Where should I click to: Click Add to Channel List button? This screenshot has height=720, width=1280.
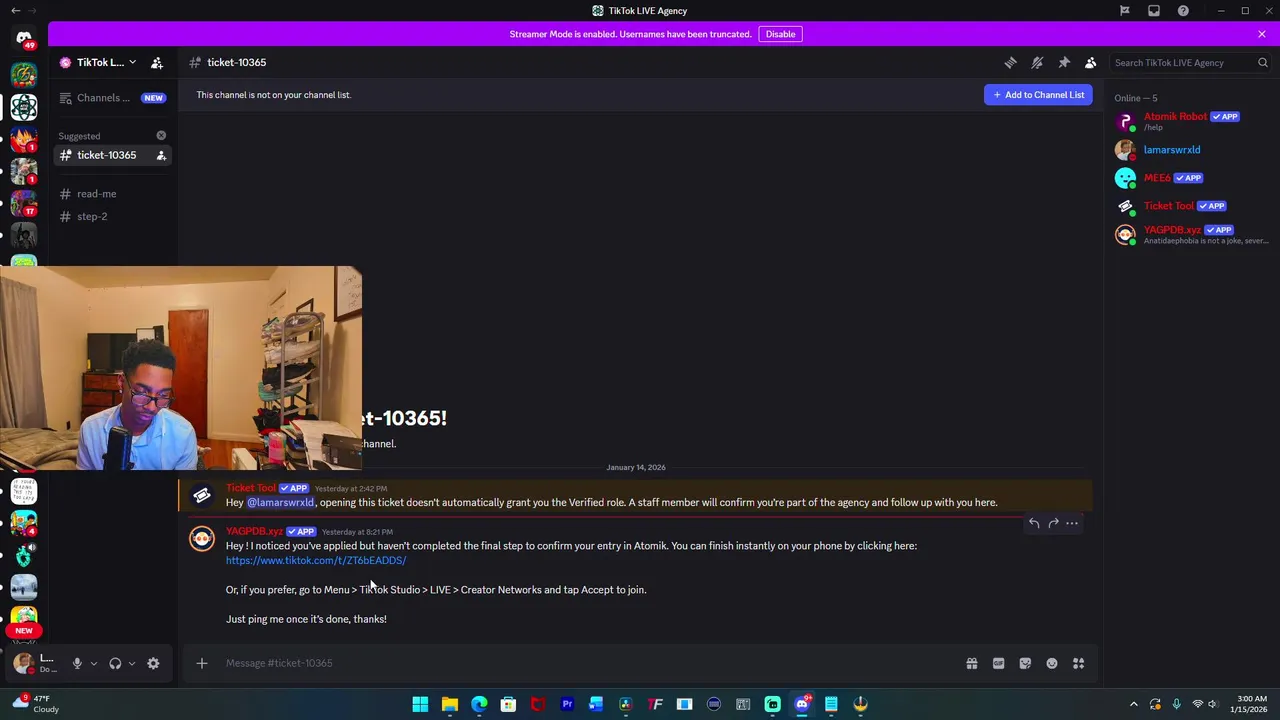[x=1038, y=95]
